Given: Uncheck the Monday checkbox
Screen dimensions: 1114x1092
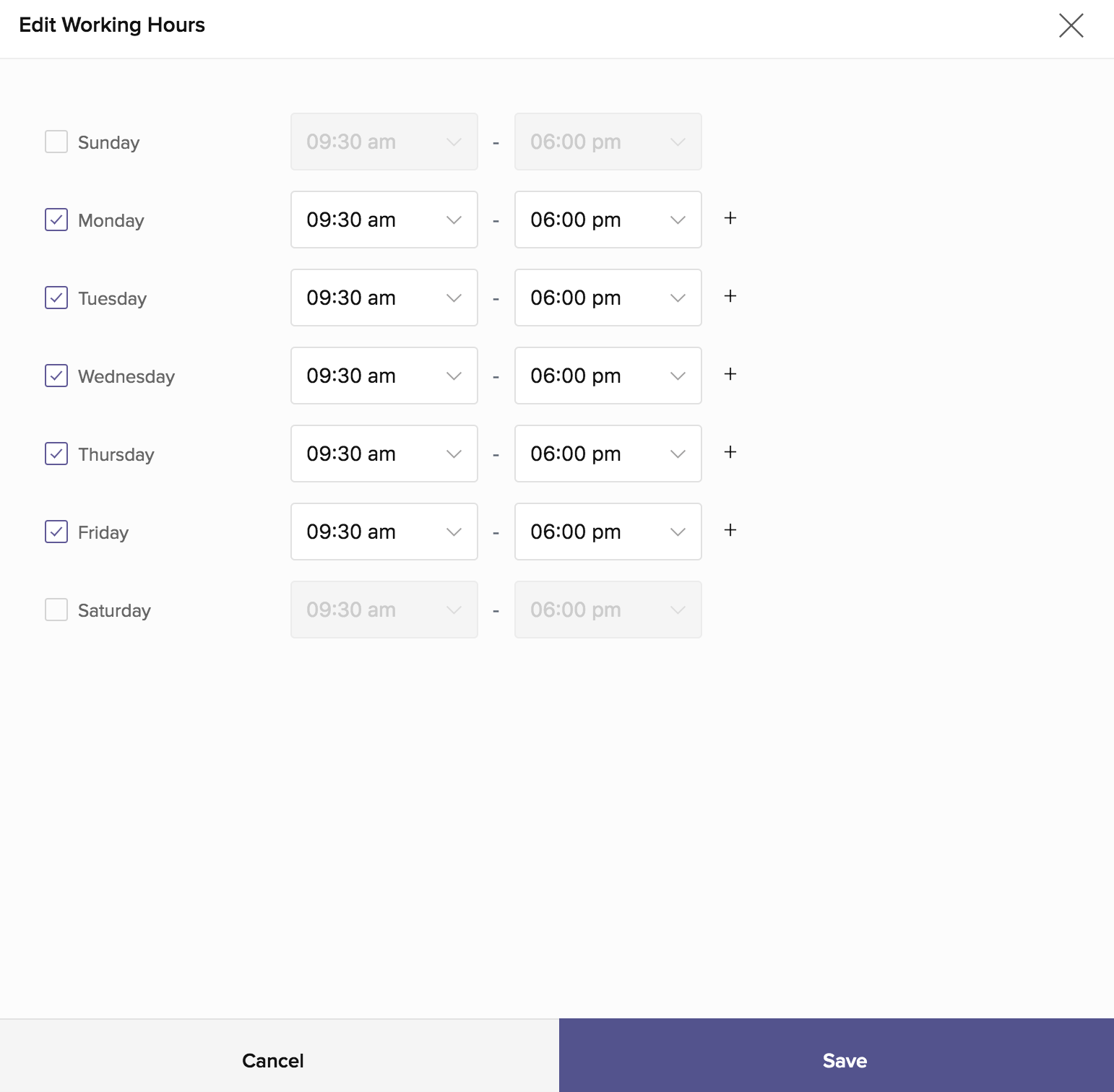Looking at the screenshot, I should 56,220.
